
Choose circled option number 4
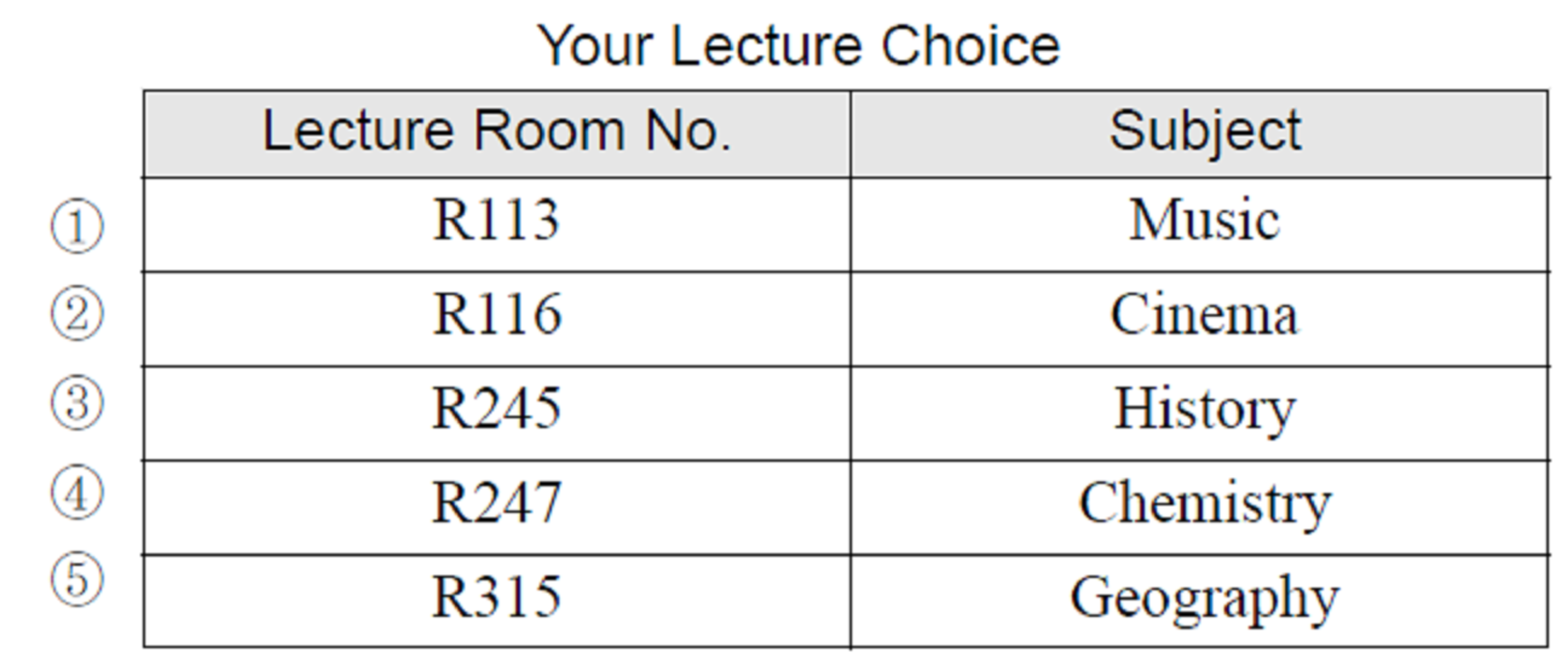tap(77, 492)
